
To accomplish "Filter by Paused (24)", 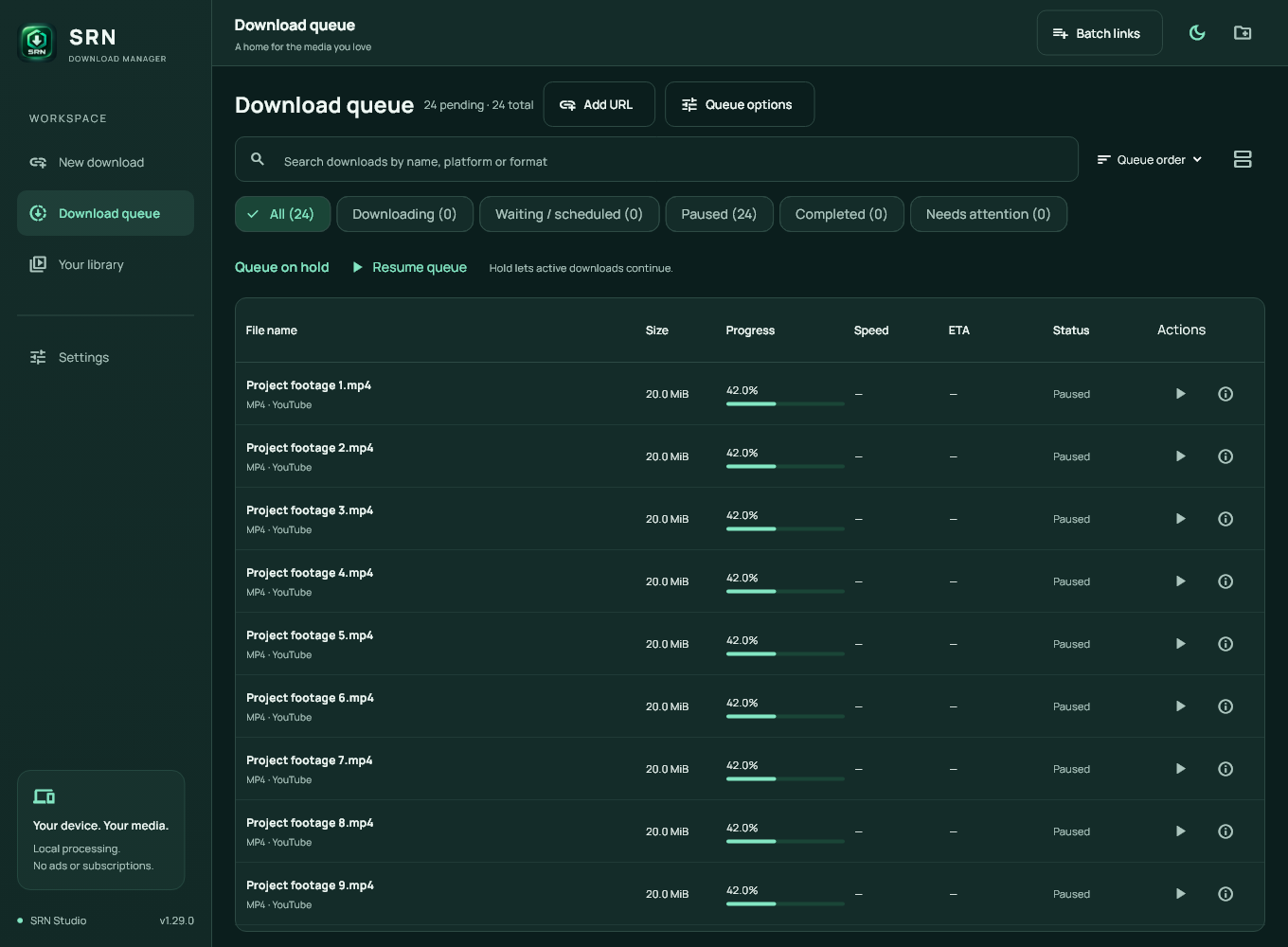I will (719, 214).
